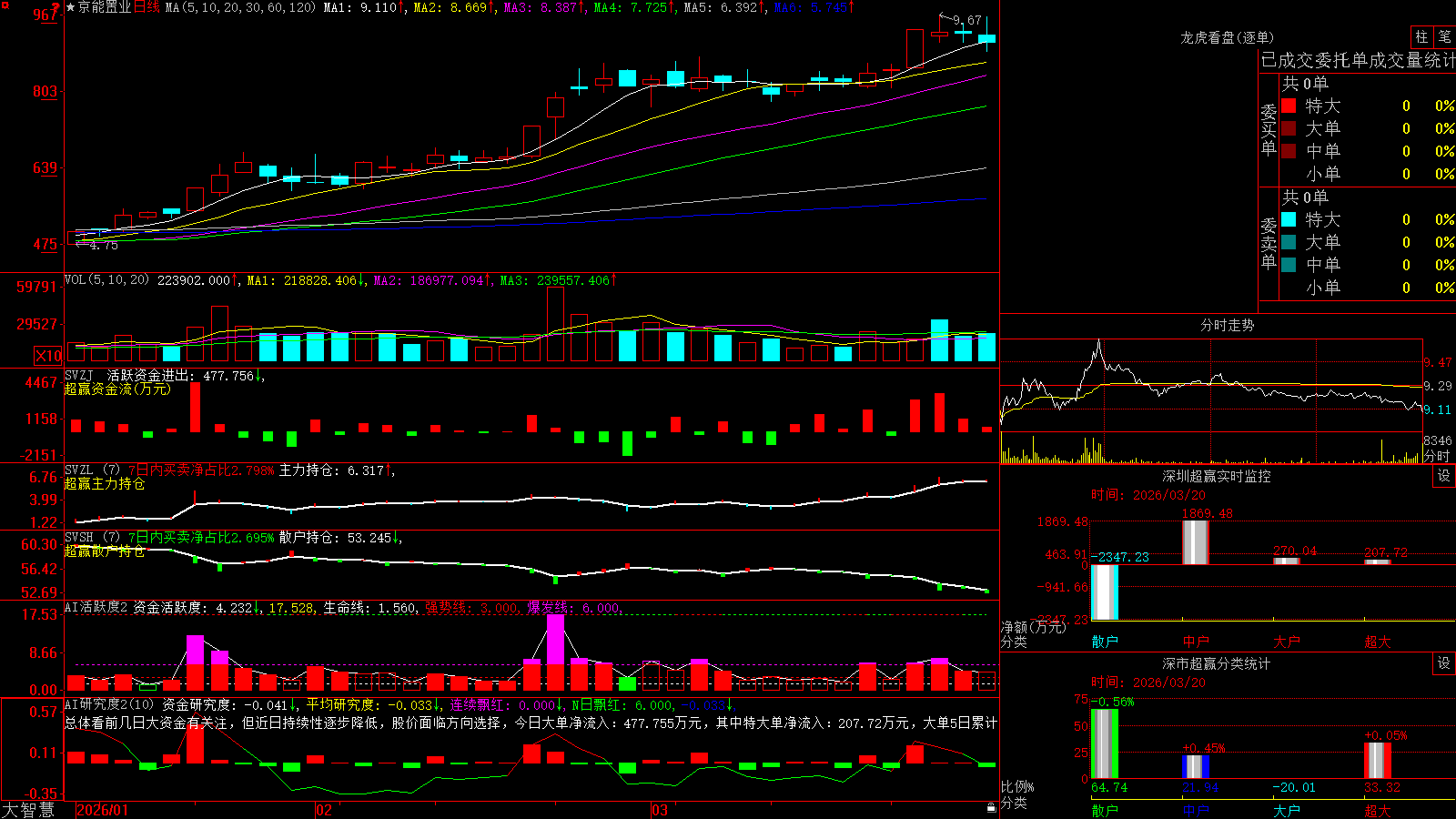Click the -2347.23 value above the 散户 bar
This screenshot has width=1456, height=819.
click(1120, 557)
